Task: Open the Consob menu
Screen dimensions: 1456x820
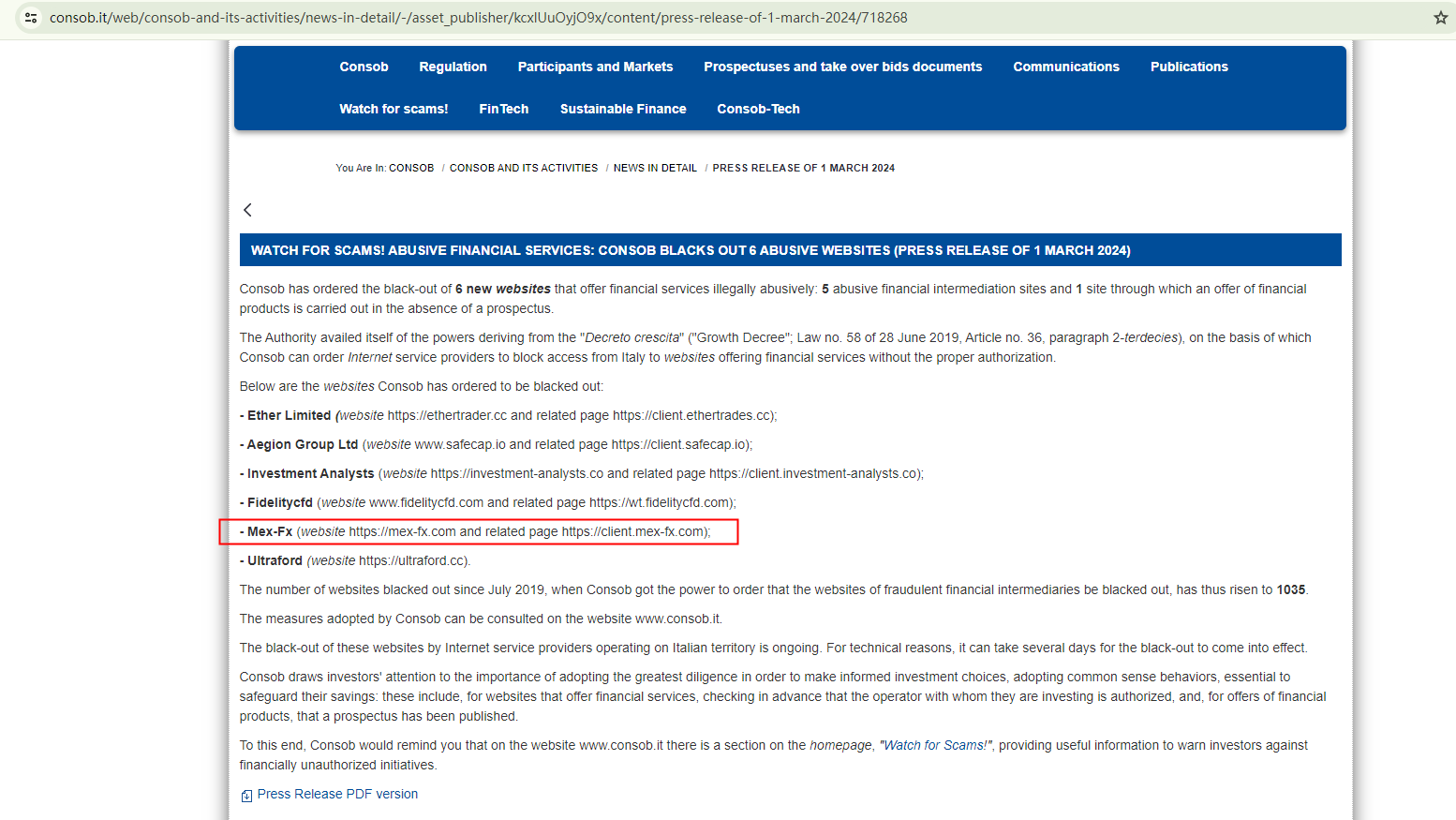Action: [364, 67]
